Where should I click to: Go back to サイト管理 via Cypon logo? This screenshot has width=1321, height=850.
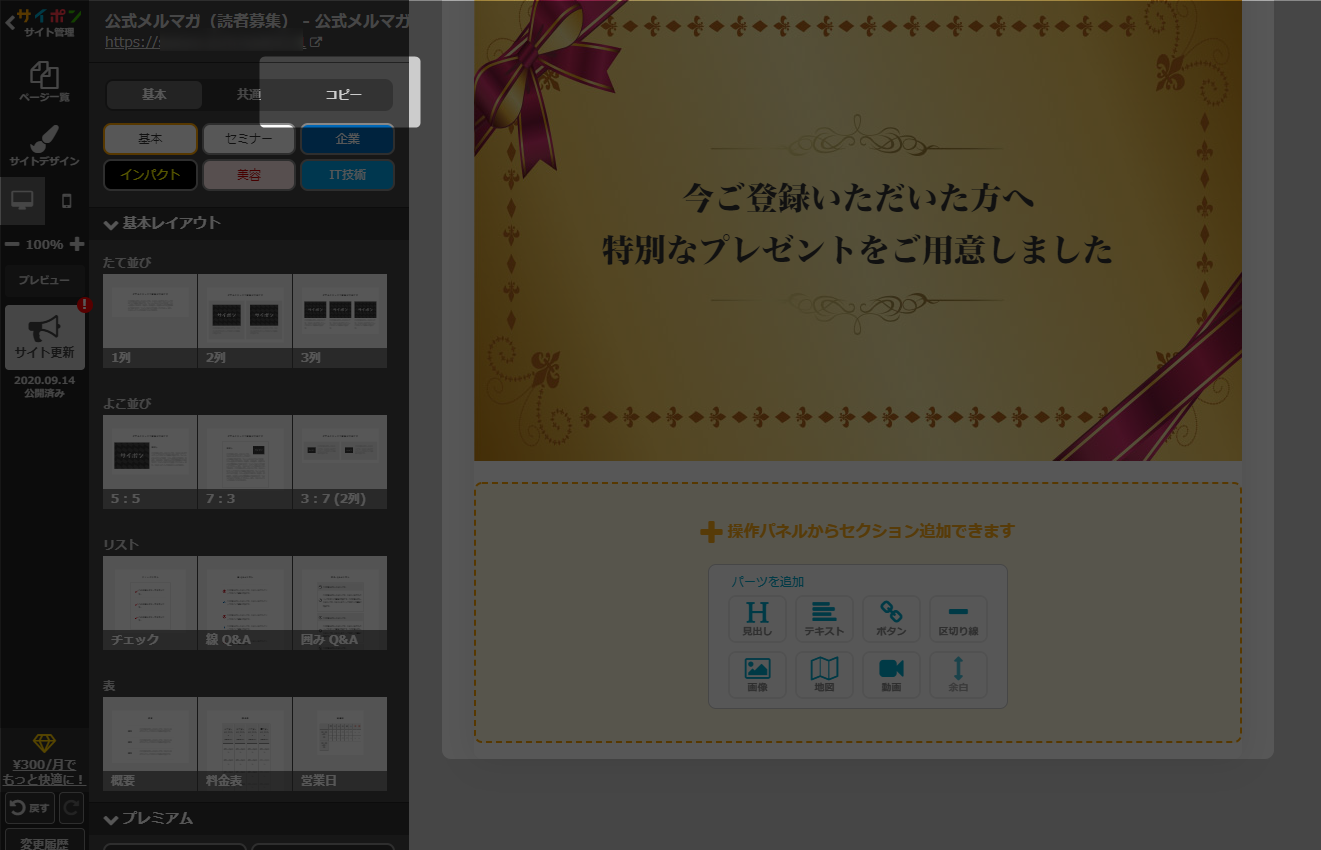tap(44, 22)
